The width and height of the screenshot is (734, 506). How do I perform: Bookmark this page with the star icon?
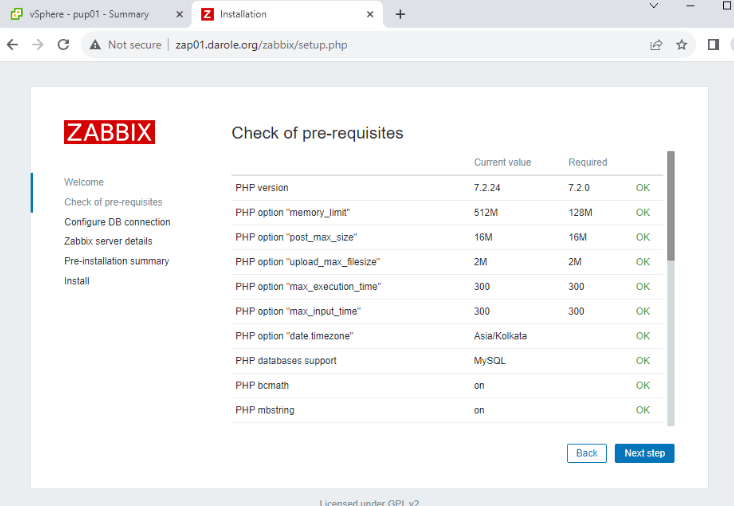[x=682, y=45]
